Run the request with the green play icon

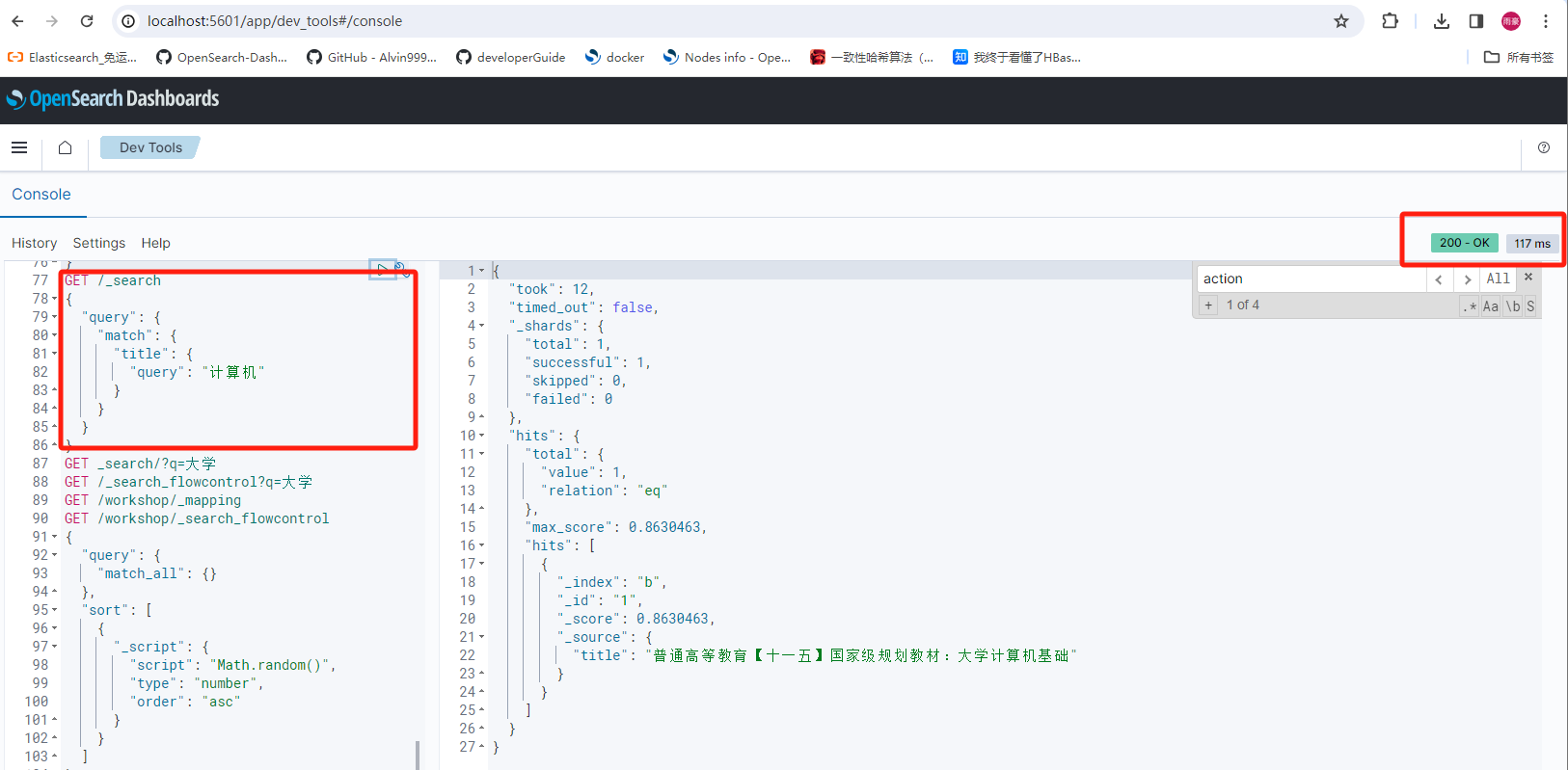click(382, 269)
